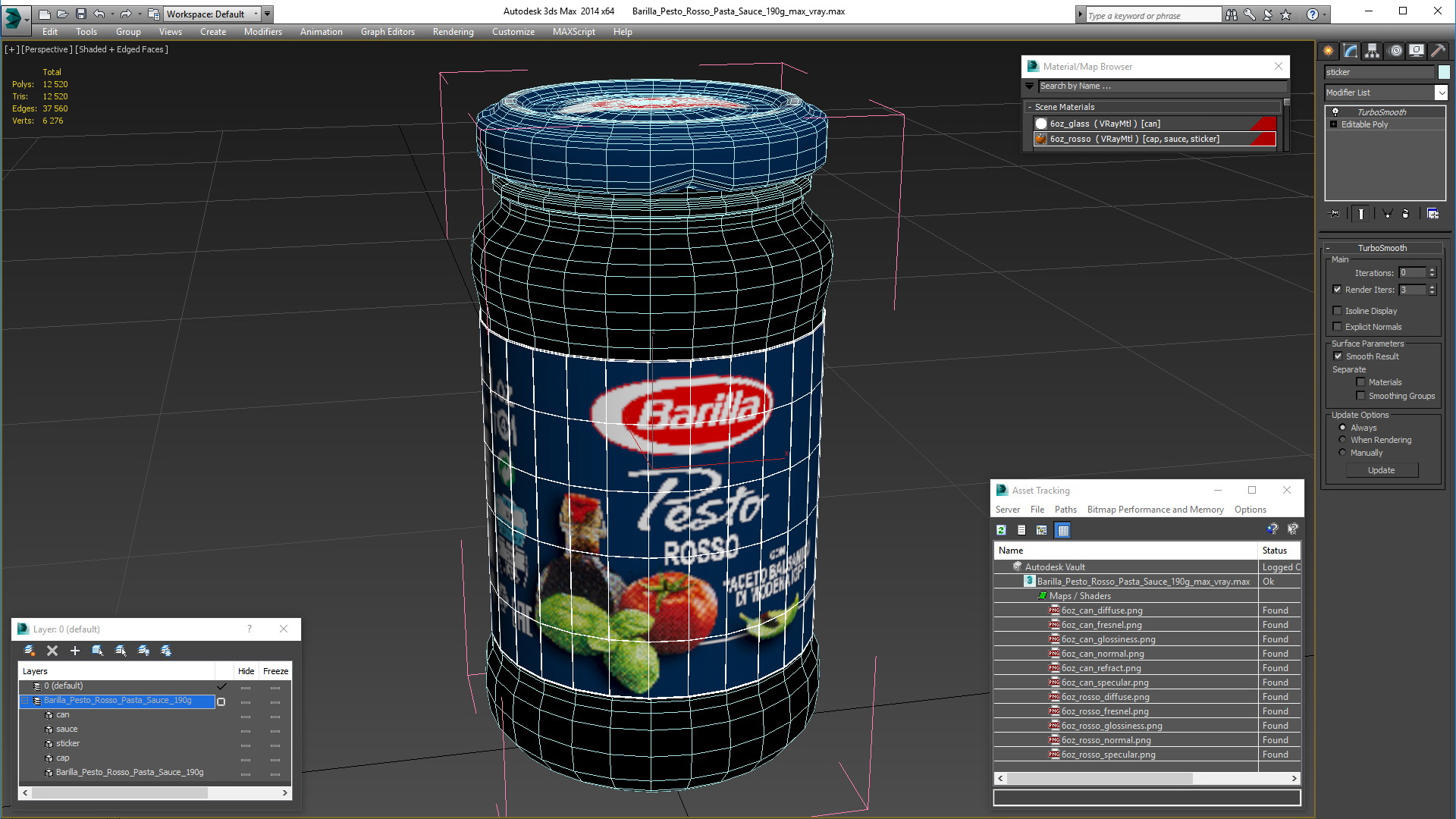
Task: Open the Rendering menu
Action: point(453,32)
